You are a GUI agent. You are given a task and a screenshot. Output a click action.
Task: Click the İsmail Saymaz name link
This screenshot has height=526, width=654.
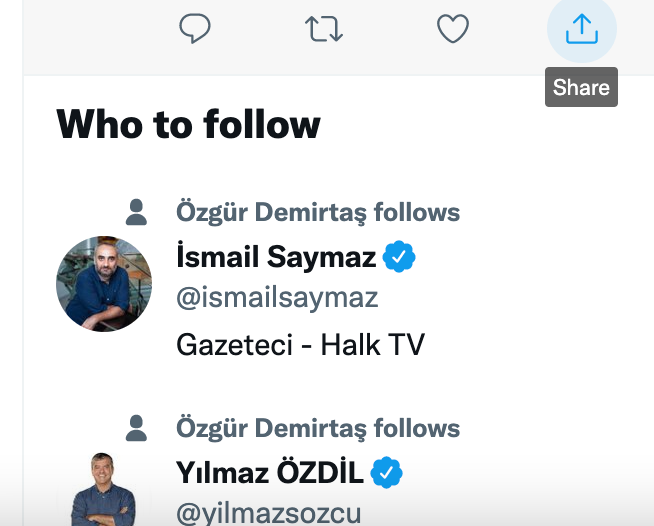tap(276, 257)
